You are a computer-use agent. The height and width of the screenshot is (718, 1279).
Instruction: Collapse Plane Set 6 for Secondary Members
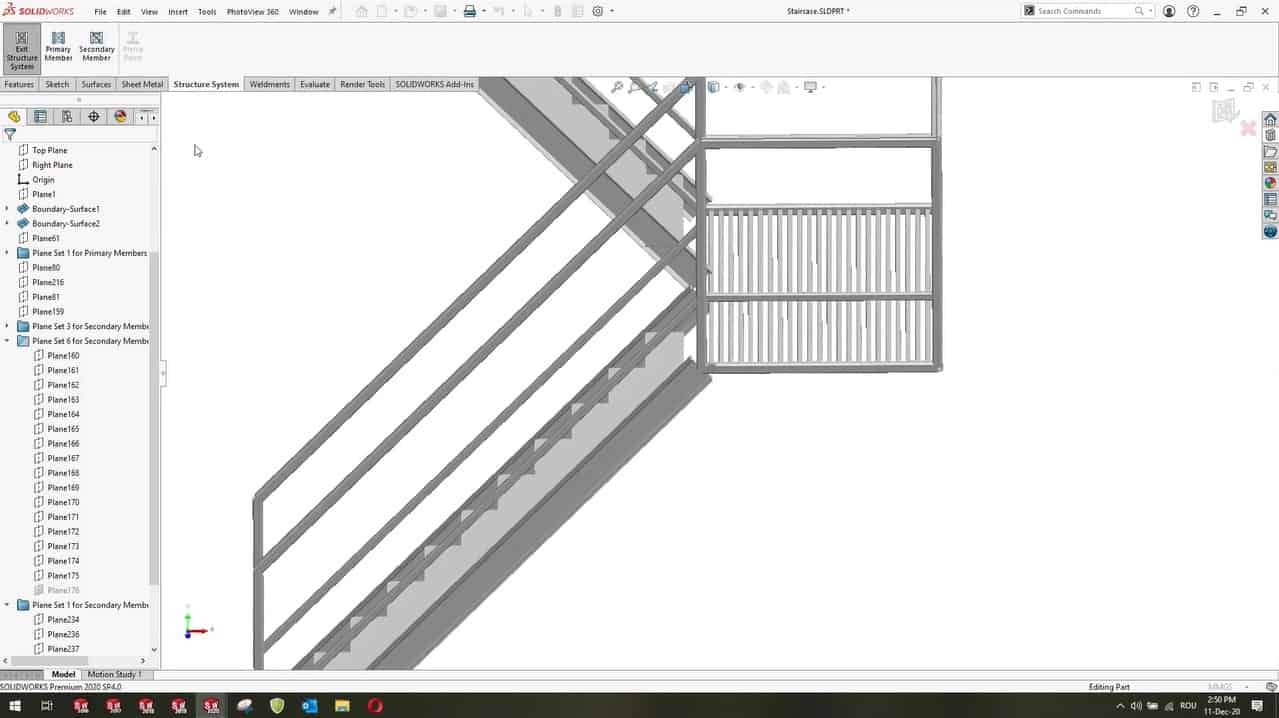tap(8, 341)
